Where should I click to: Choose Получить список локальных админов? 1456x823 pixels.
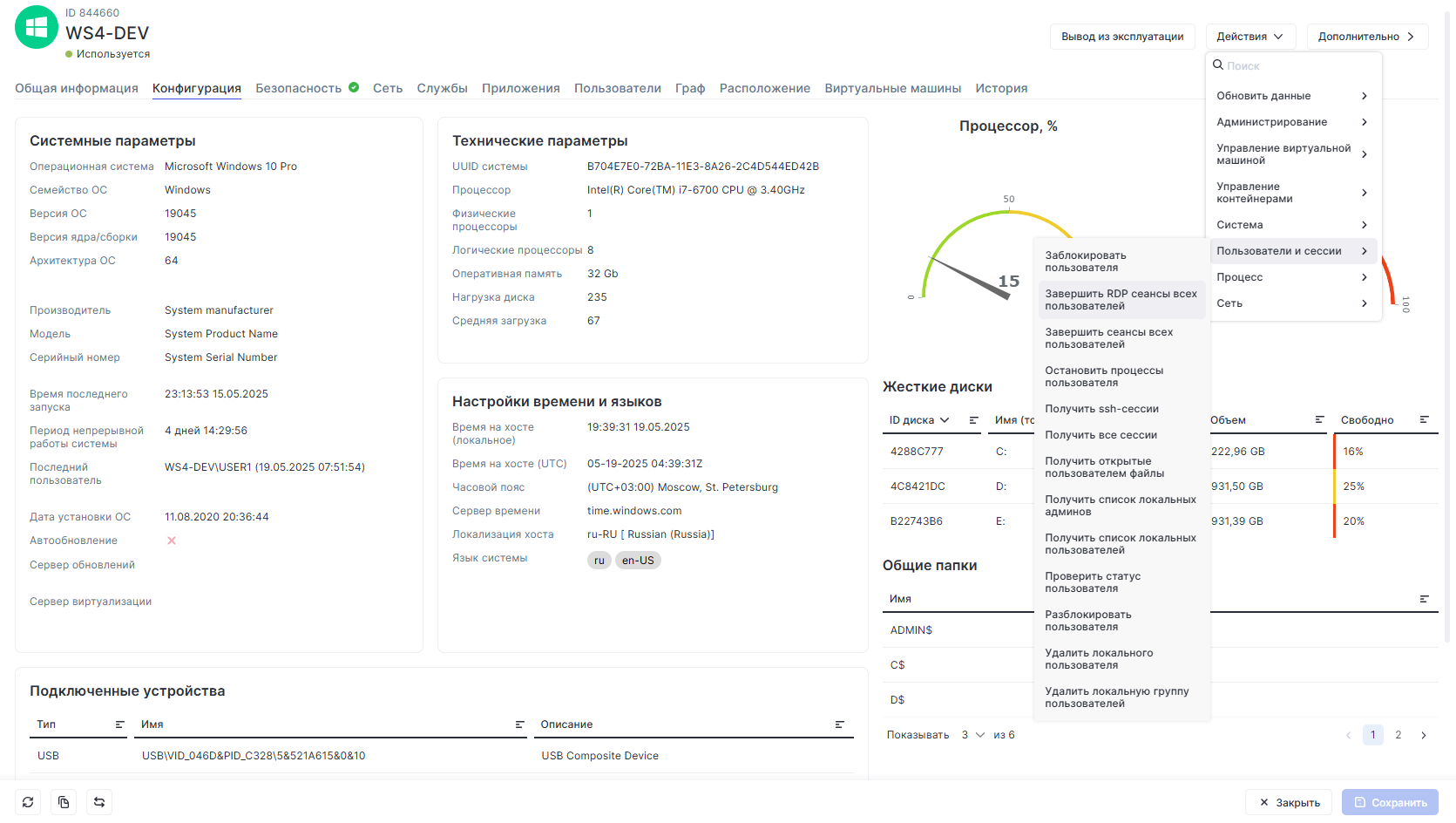coord(1121,506)
